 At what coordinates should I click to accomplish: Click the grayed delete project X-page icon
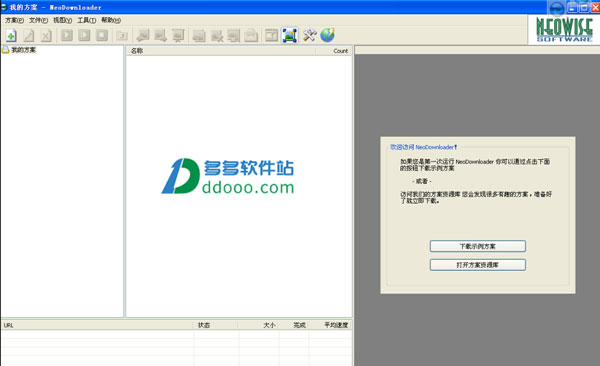tap(46, 36)
